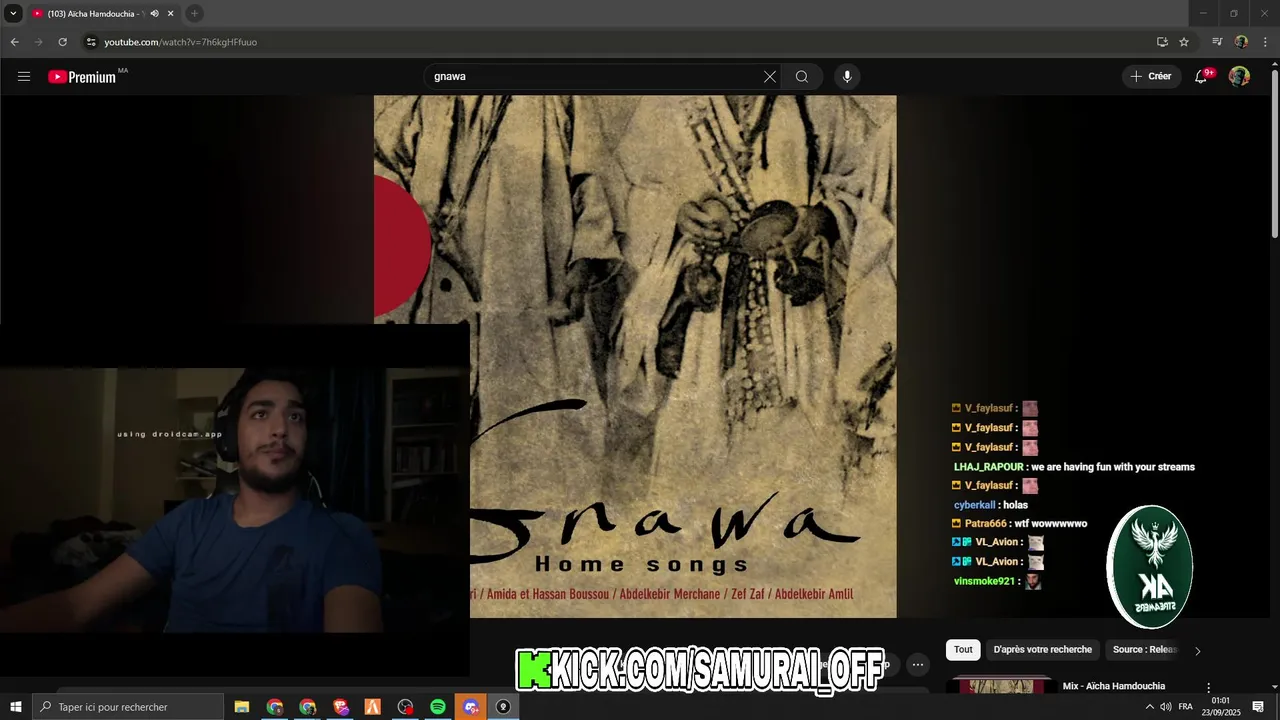The image size is (1280, 720).
Task: Select the Source chip
Action: pyautogui.click(x=1145, y=650)
